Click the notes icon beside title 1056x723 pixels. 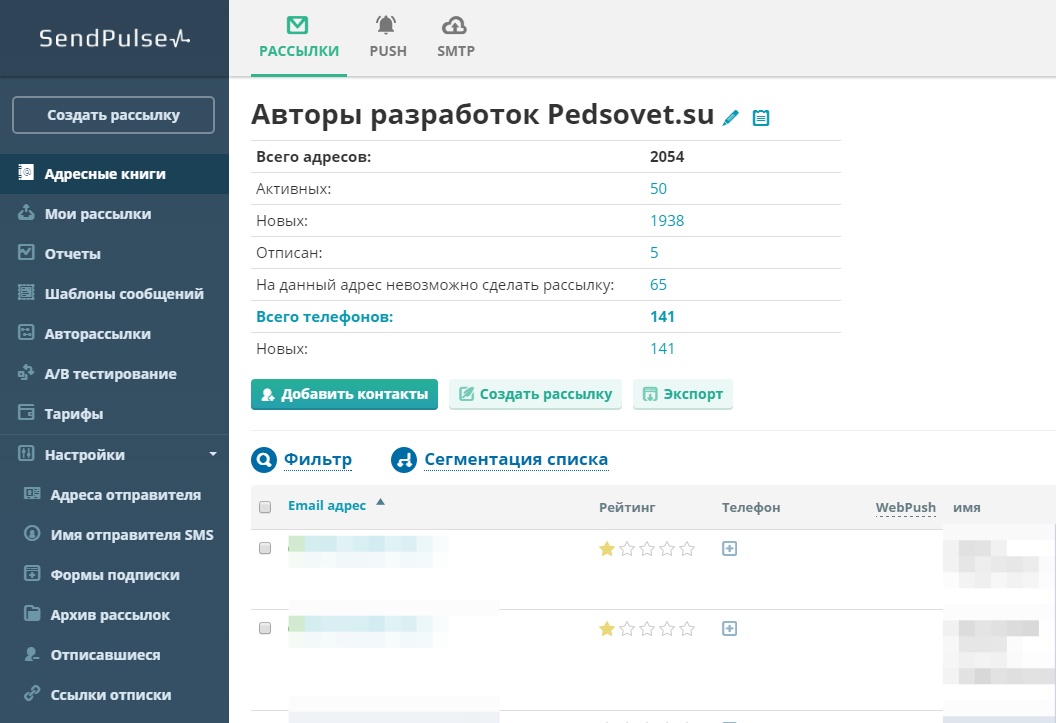point(761,118)
